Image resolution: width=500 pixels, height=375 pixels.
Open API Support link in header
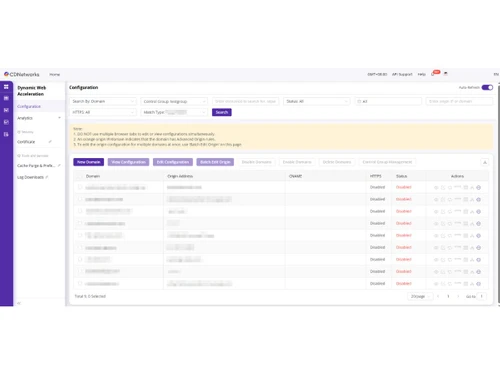point(402,74)
